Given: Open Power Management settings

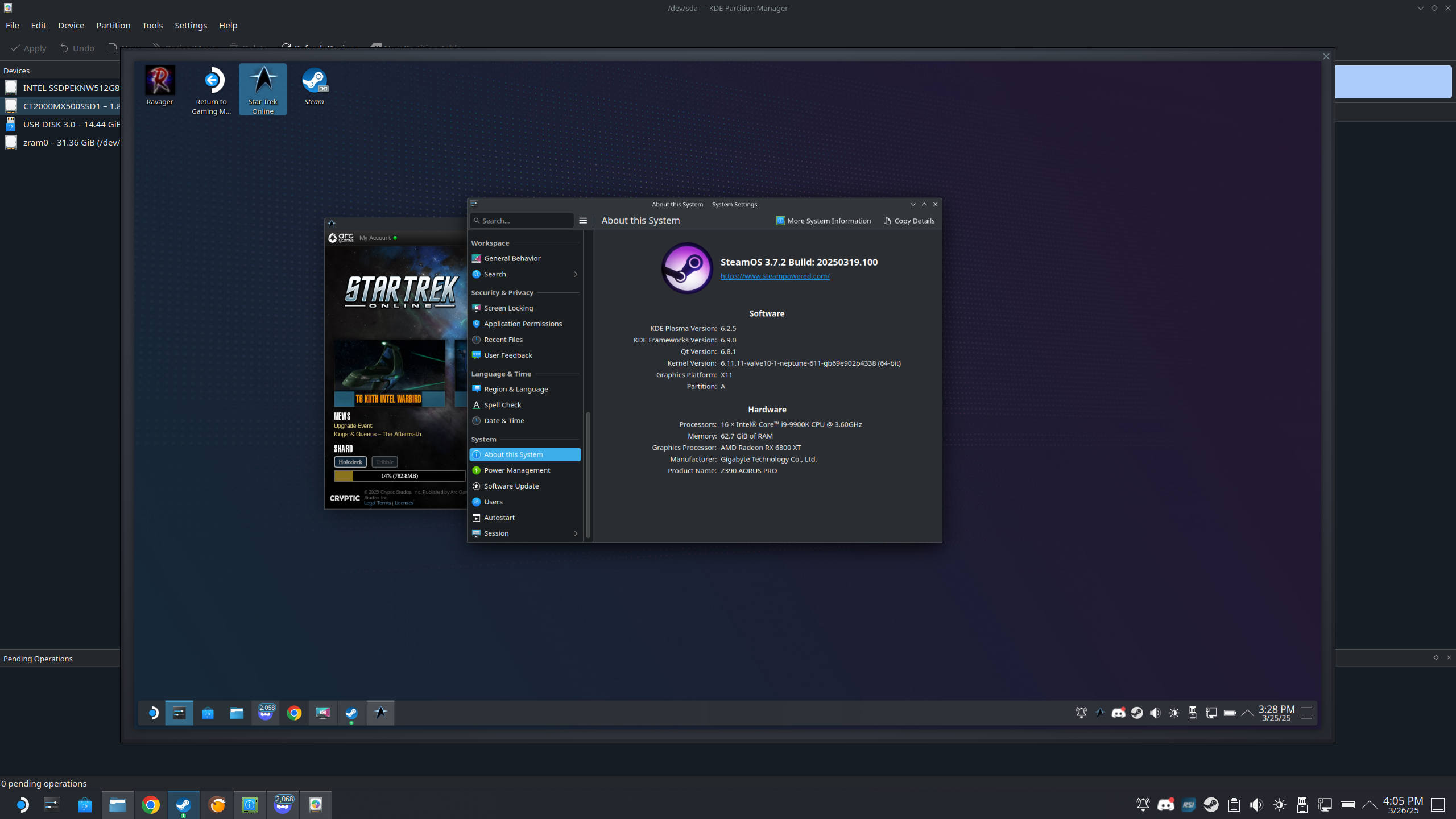Looking at the screenshot, I should tap(525, 470).
